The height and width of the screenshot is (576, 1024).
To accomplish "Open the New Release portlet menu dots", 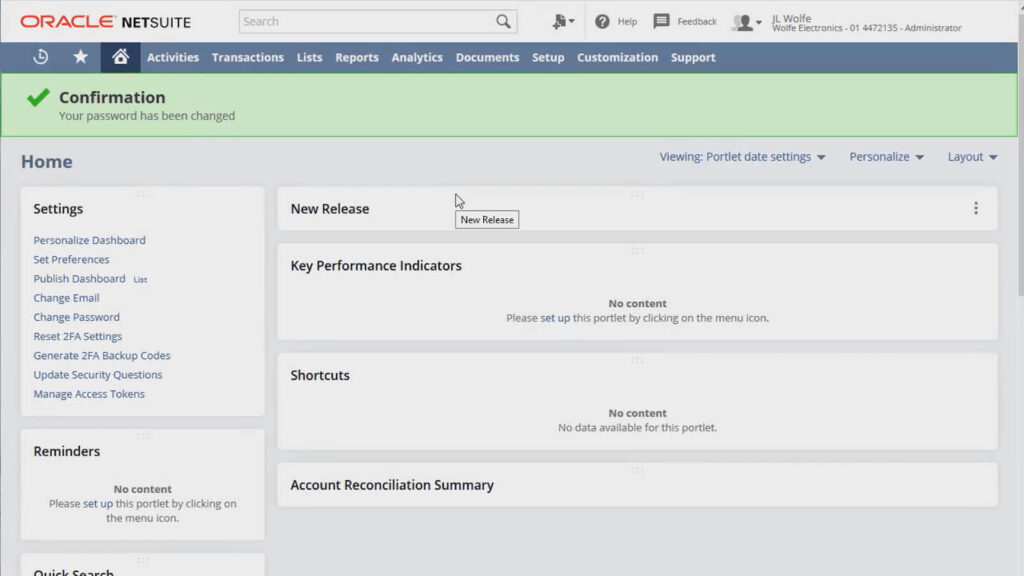I will pyautogui.click(x=976, y=208).
